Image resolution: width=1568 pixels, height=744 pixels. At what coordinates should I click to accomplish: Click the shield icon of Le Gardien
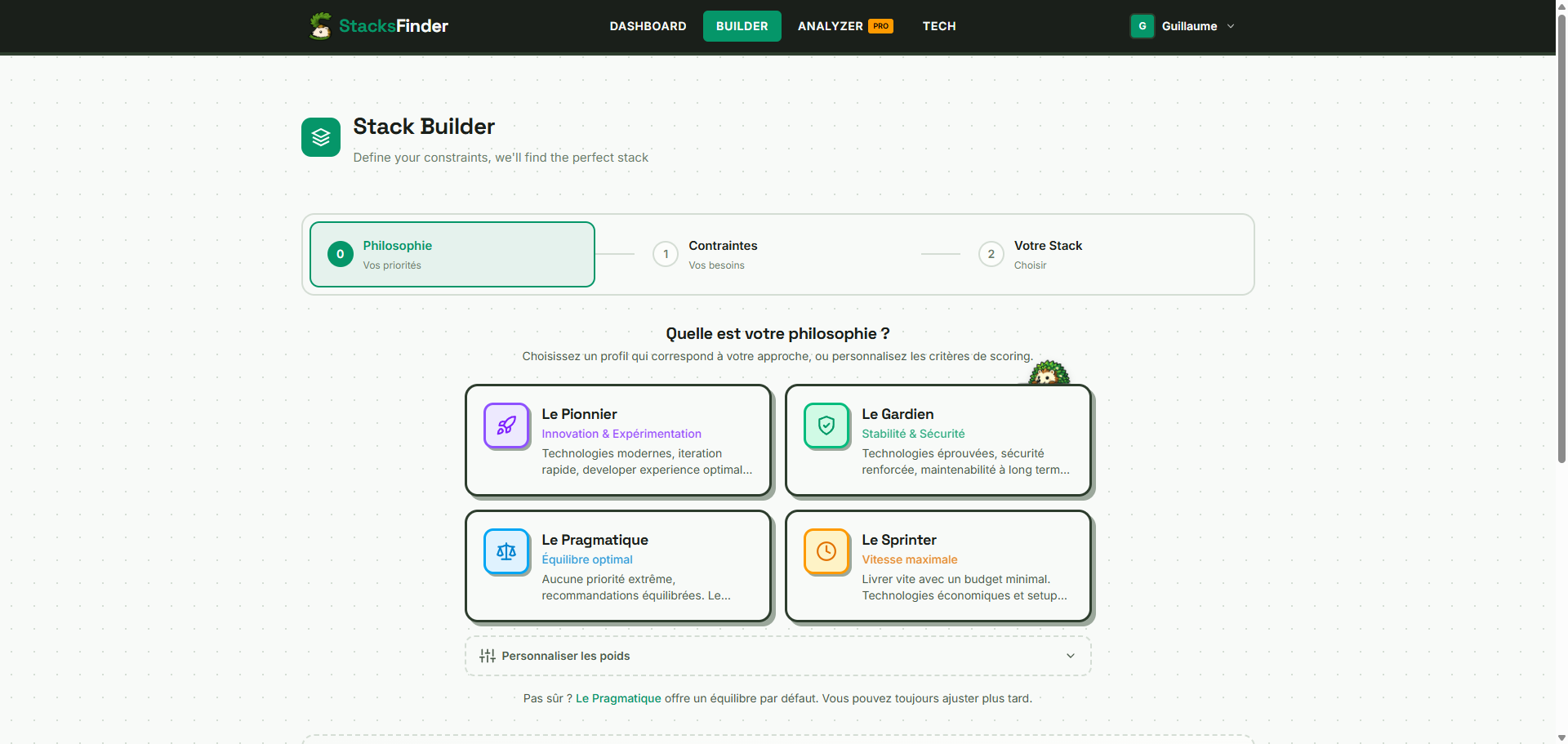coord(826,425)
